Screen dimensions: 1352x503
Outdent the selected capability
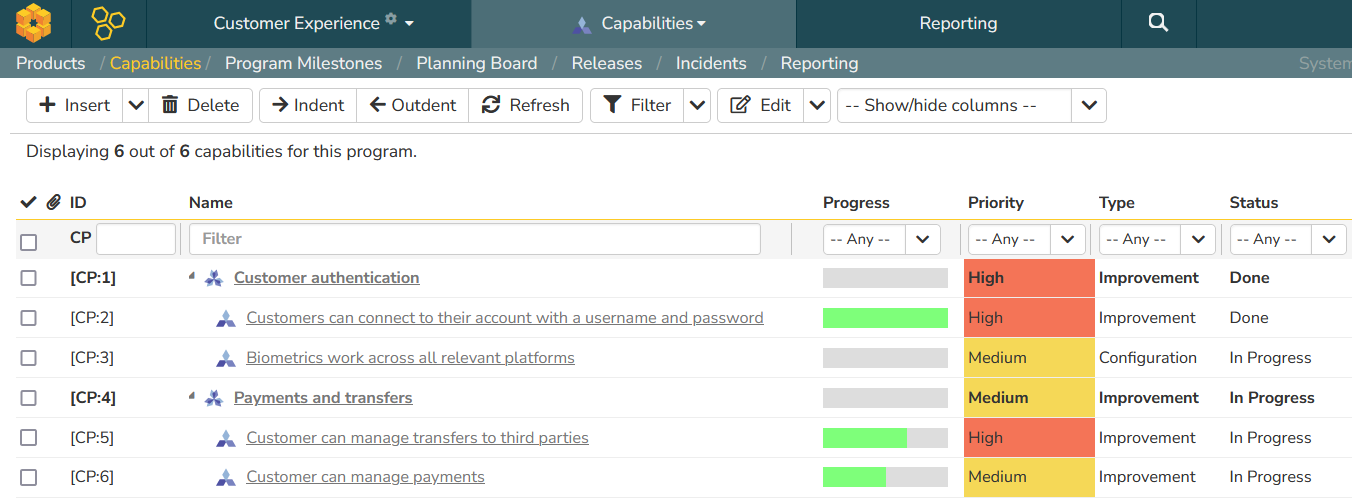coord(412,105)
